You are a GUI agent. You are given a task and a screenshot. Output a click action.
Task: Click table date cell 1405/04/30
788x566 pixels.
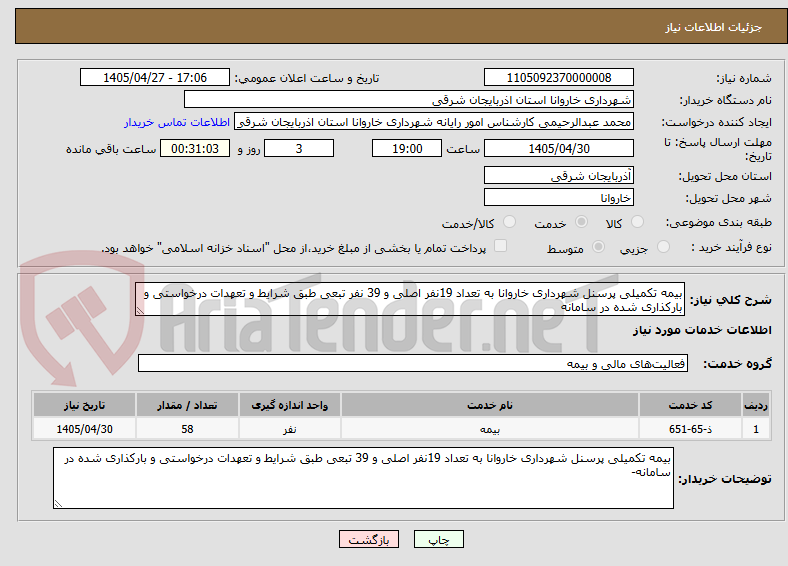click(x=84, y=429)
